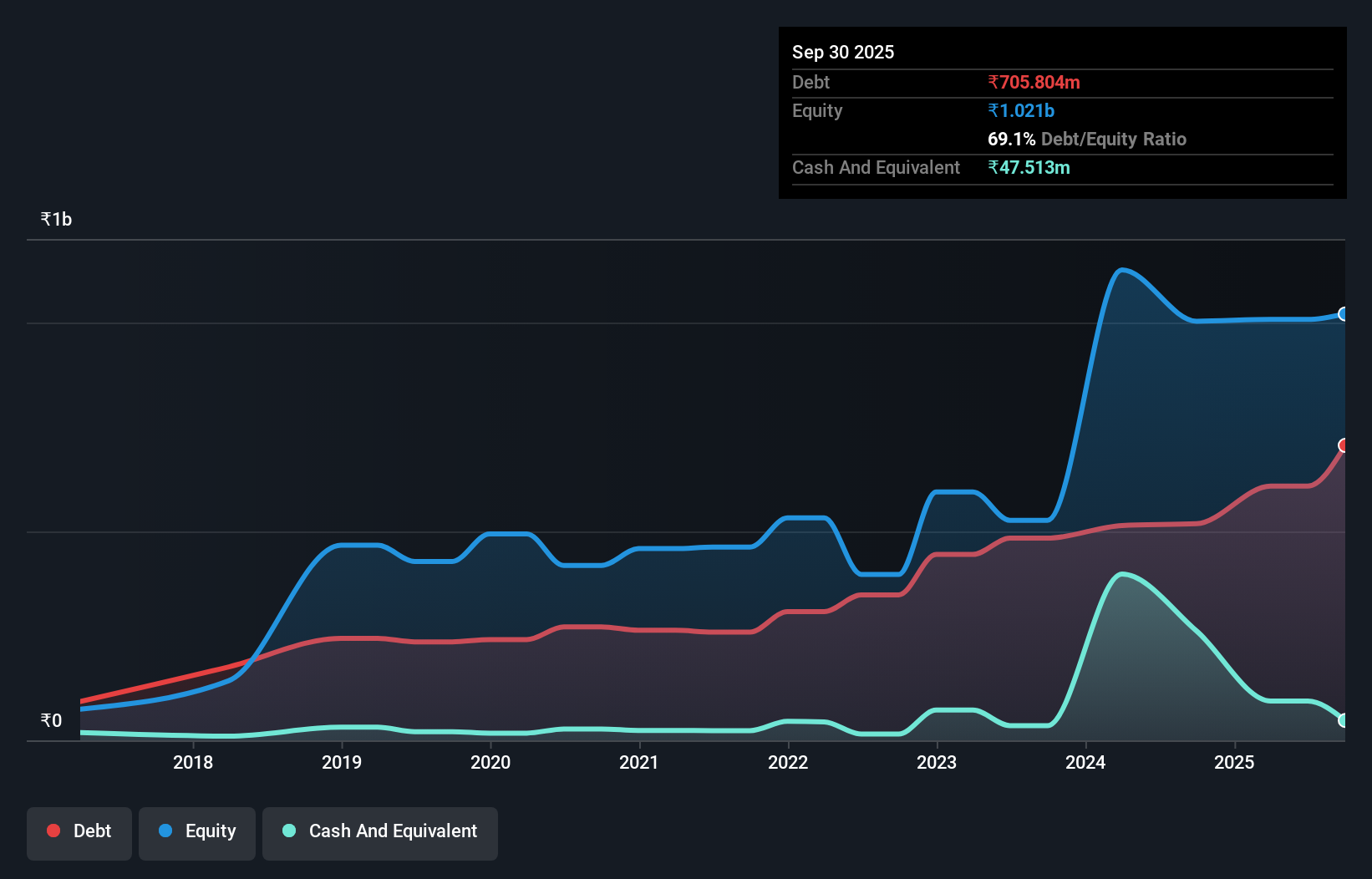Click the red Debt legend dot
This screenshot has height=879, width=1372.
tap(53, 831)
